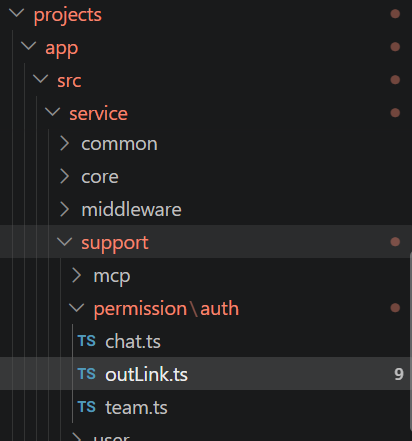Collapse the permission\auth folder
The width and height of the screenshot is (412, 441).
coord(77,308)
